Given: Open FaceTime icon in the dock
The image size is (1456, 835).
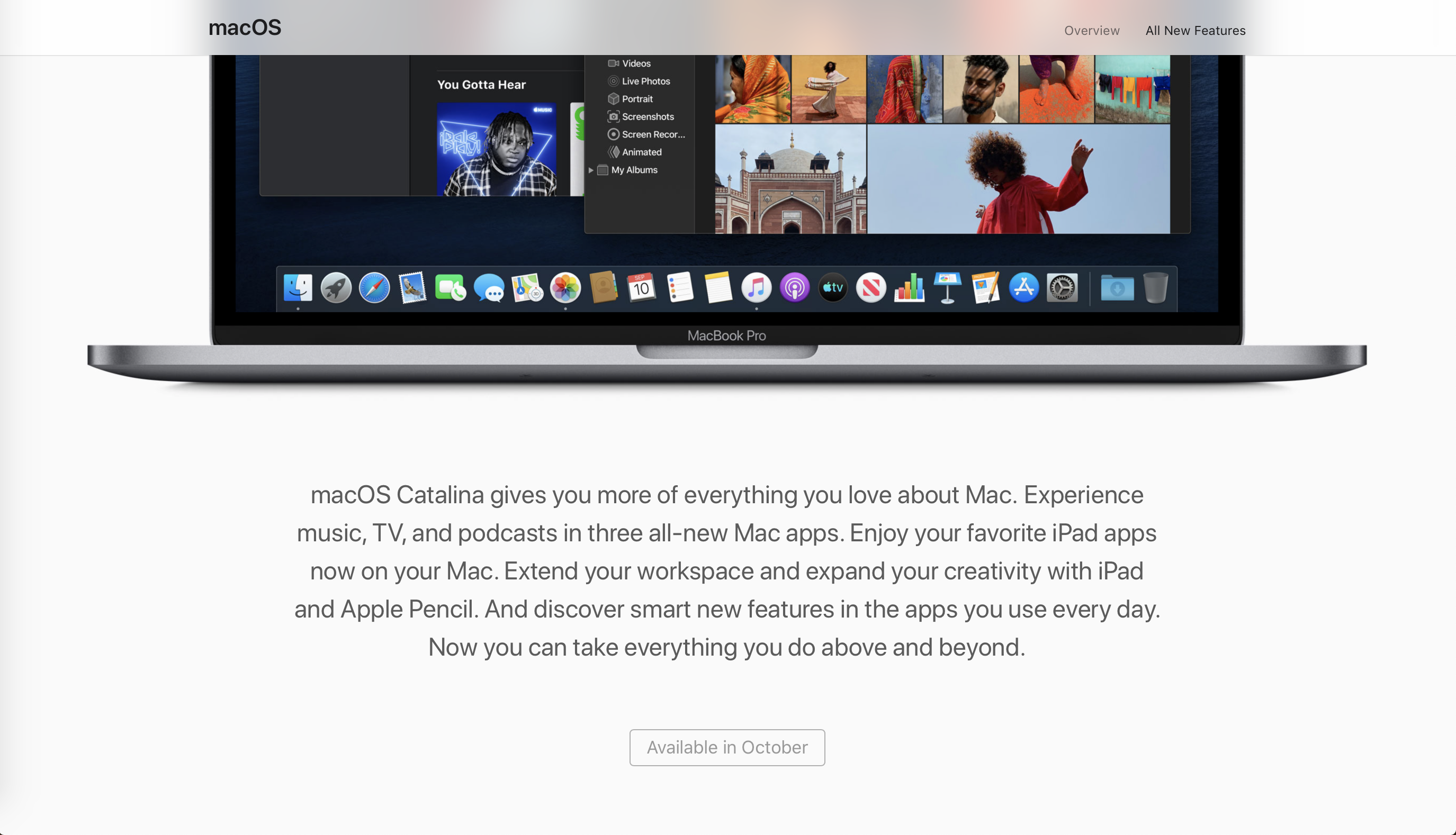Looking at the screenshot, I should coord(451,287).
